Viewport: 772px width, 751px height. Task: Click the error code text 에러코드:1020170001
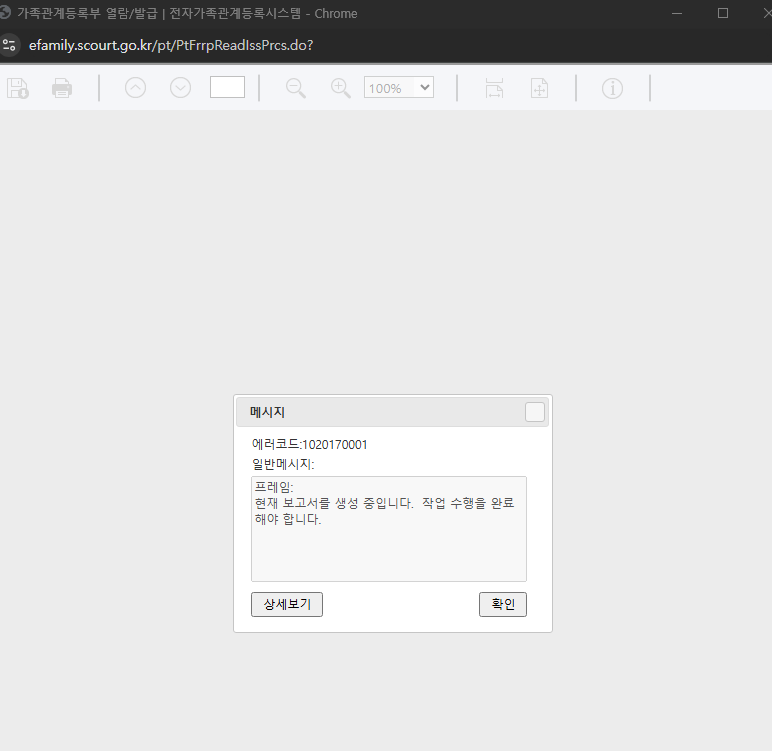[310, 445]
